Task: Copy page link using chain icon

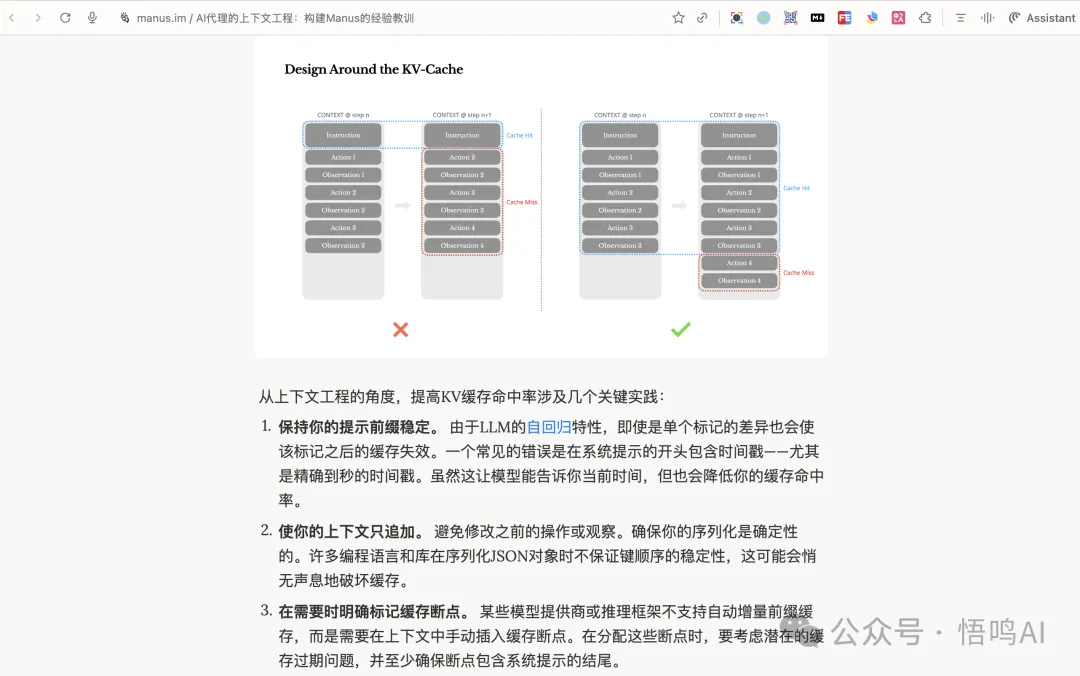Action: (703, 18)
